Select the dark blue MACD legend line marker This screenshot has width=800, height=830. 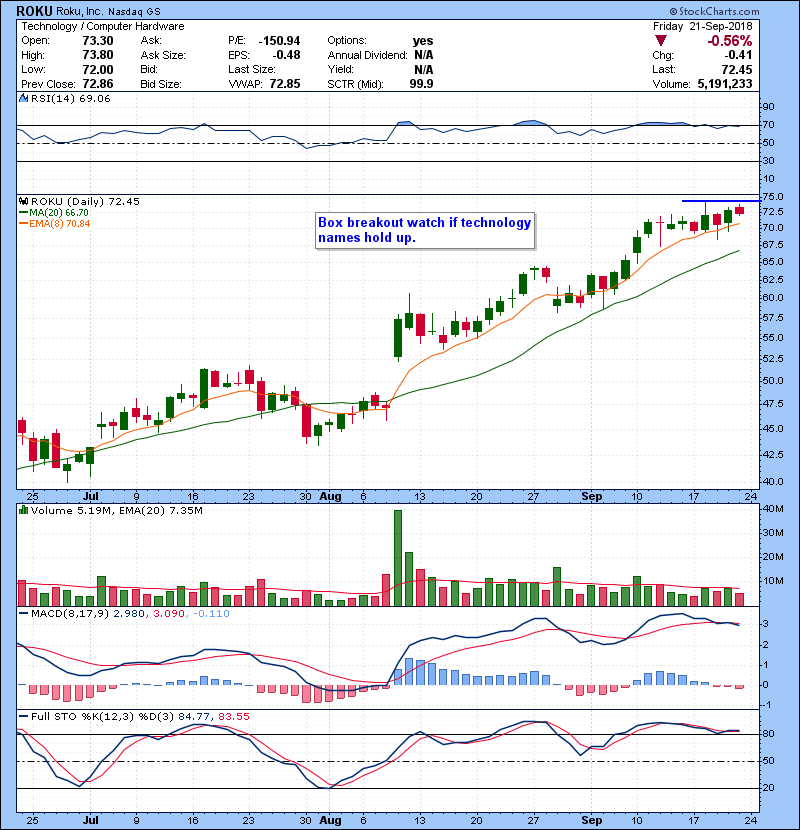tap(23, 614)
